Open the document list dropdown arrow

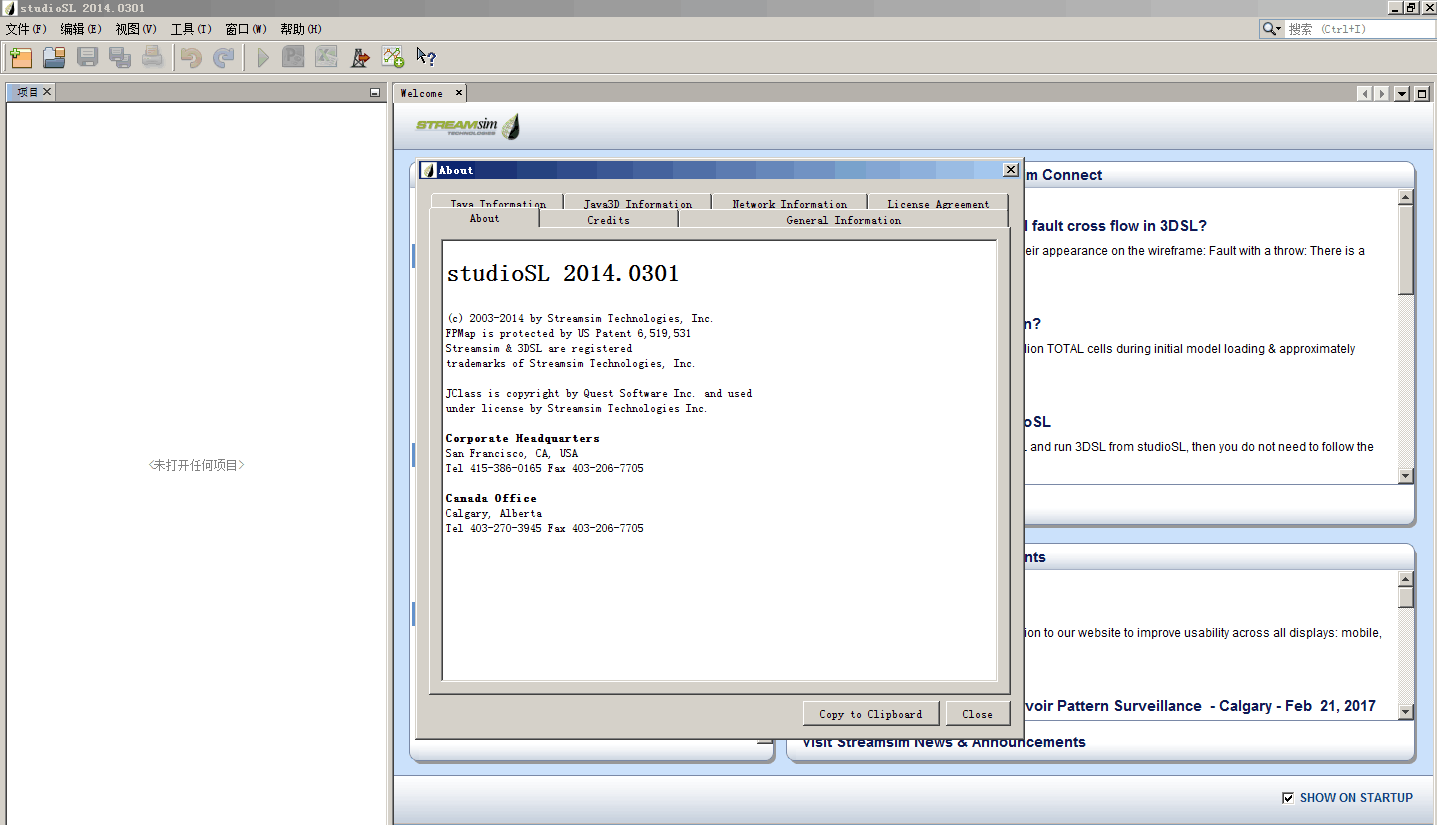pos(1402,94)
